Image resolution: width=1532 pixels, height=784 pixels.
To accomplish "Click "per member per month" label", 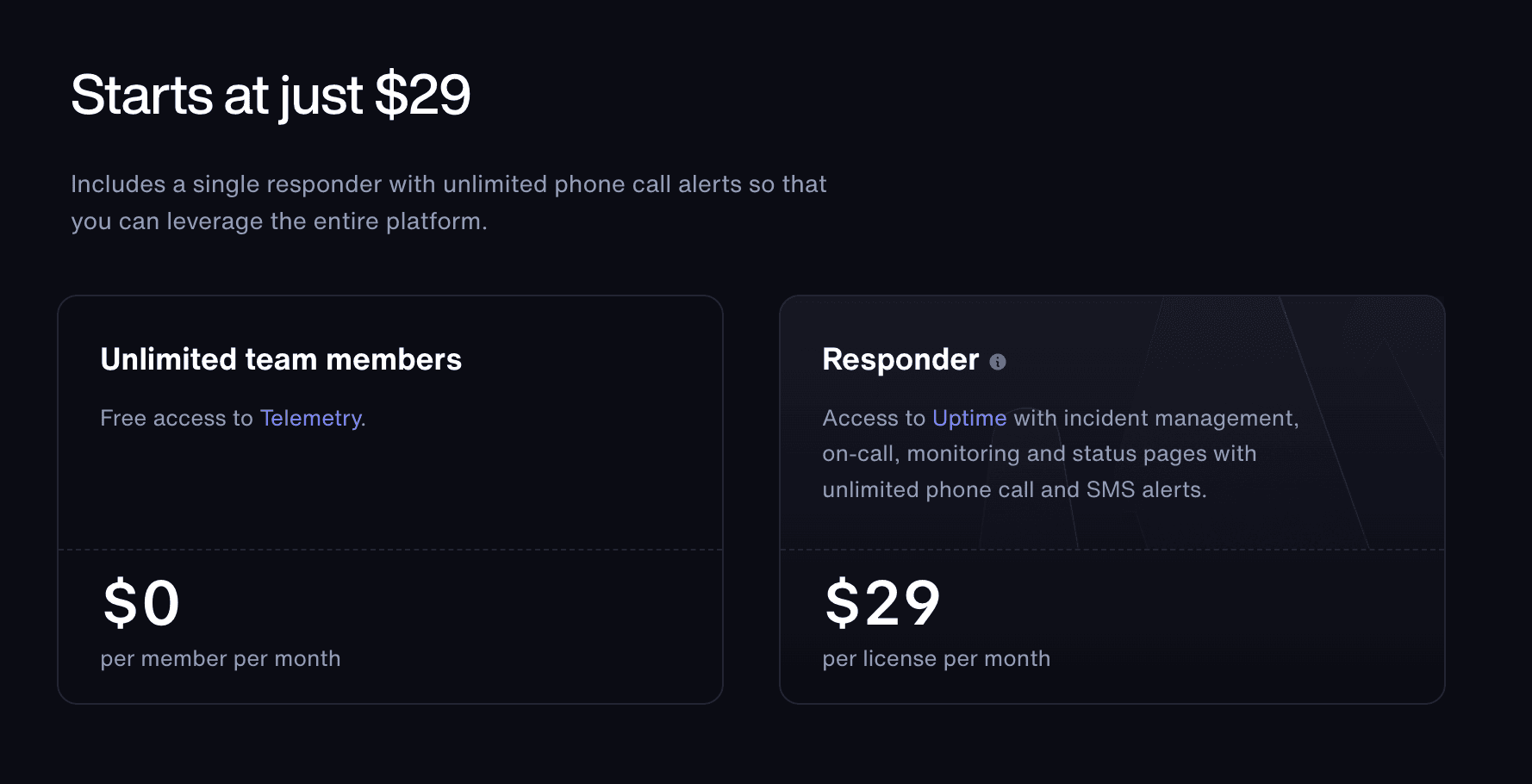I will 221,659.
